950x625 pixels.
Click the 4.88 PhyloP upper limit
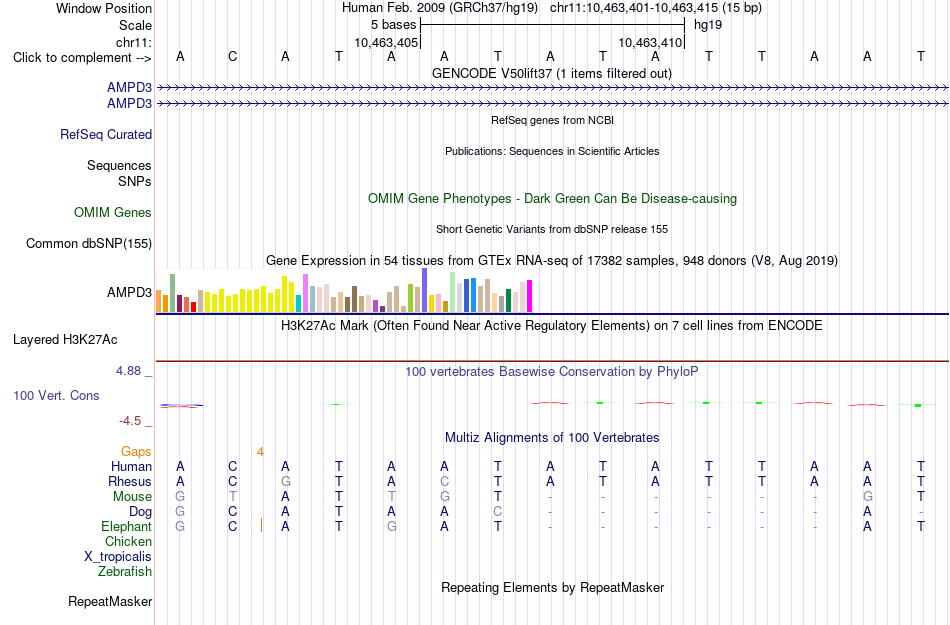[x=128, y=371]
